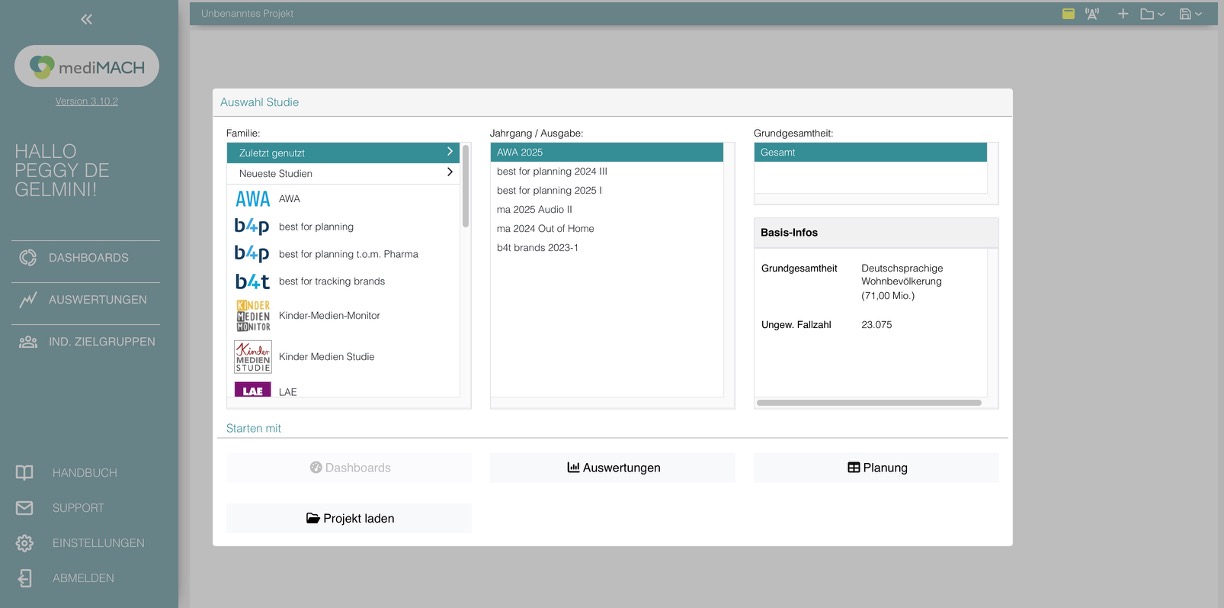1224x608 pixels.
Task: Click the broadcast tower icon
Action: coord(1092,14)
